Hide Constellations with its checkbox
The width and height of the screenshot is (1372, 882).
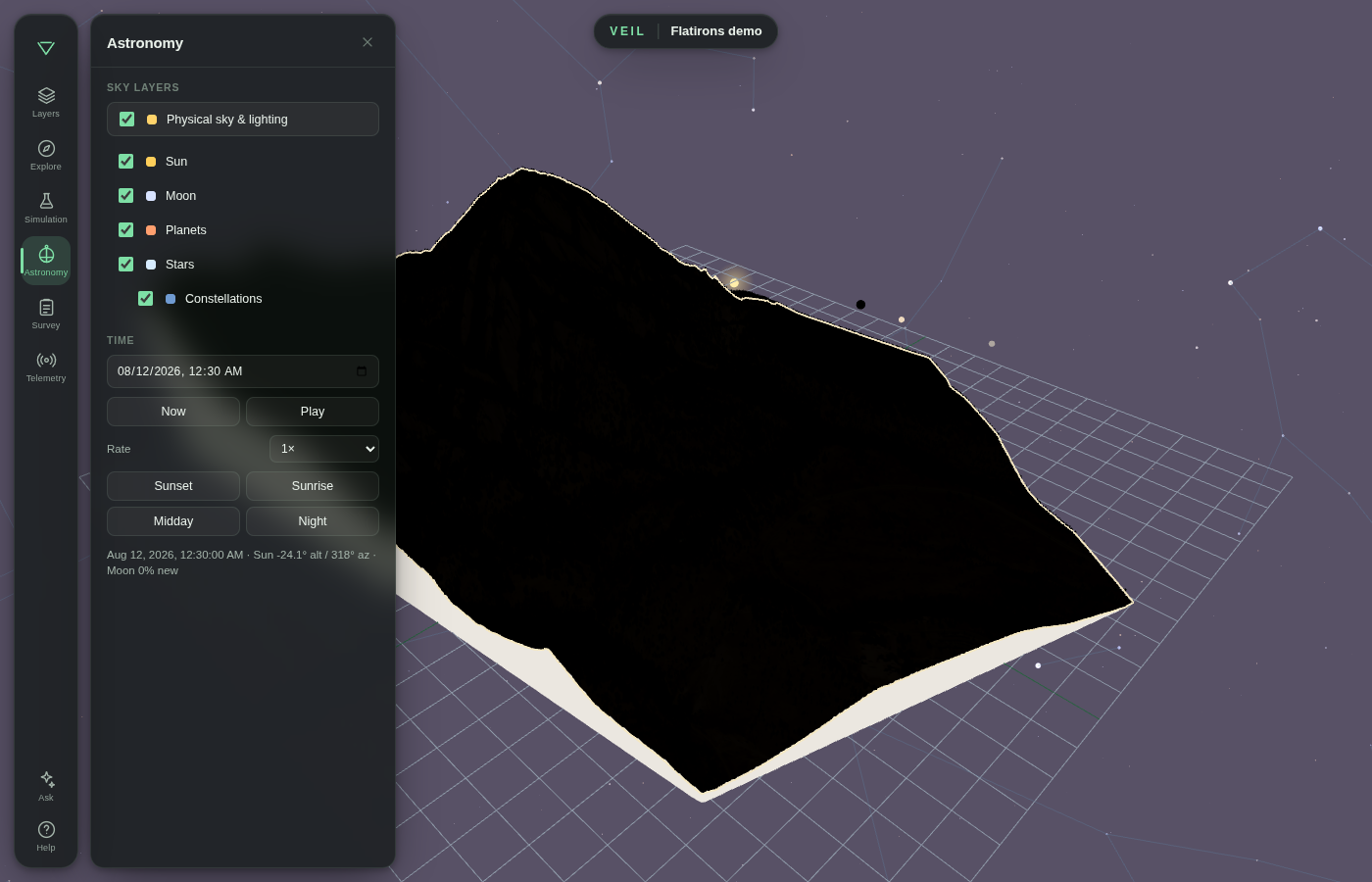point(146,299)
